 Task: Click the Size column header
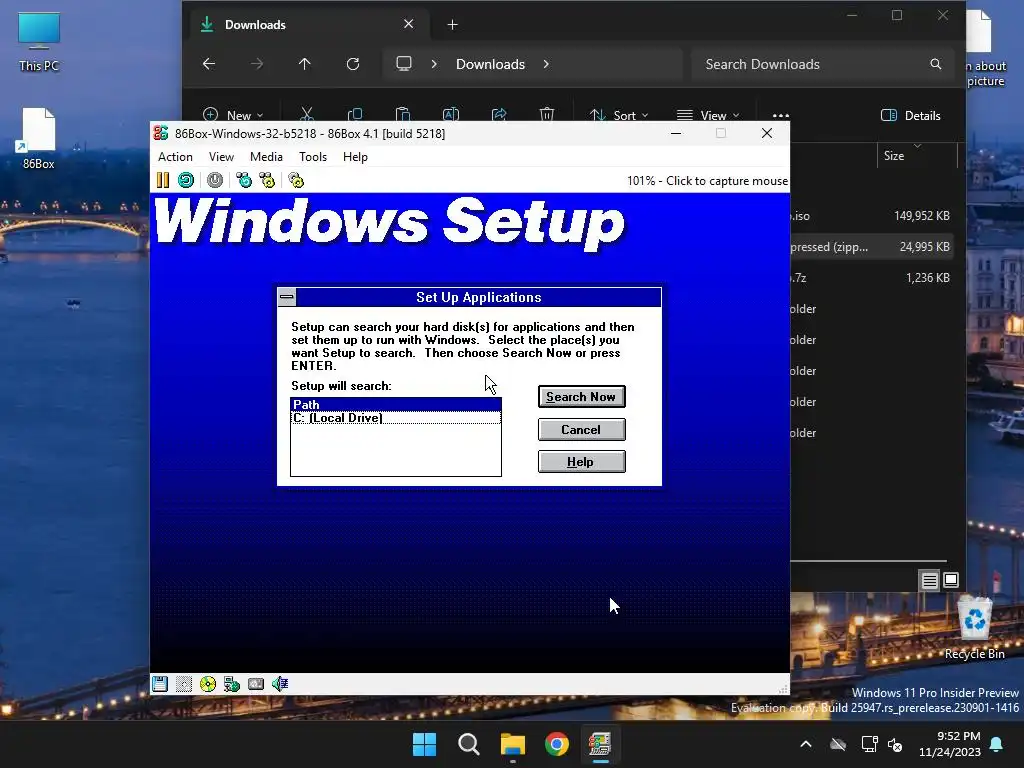click(x=894, y=156)
